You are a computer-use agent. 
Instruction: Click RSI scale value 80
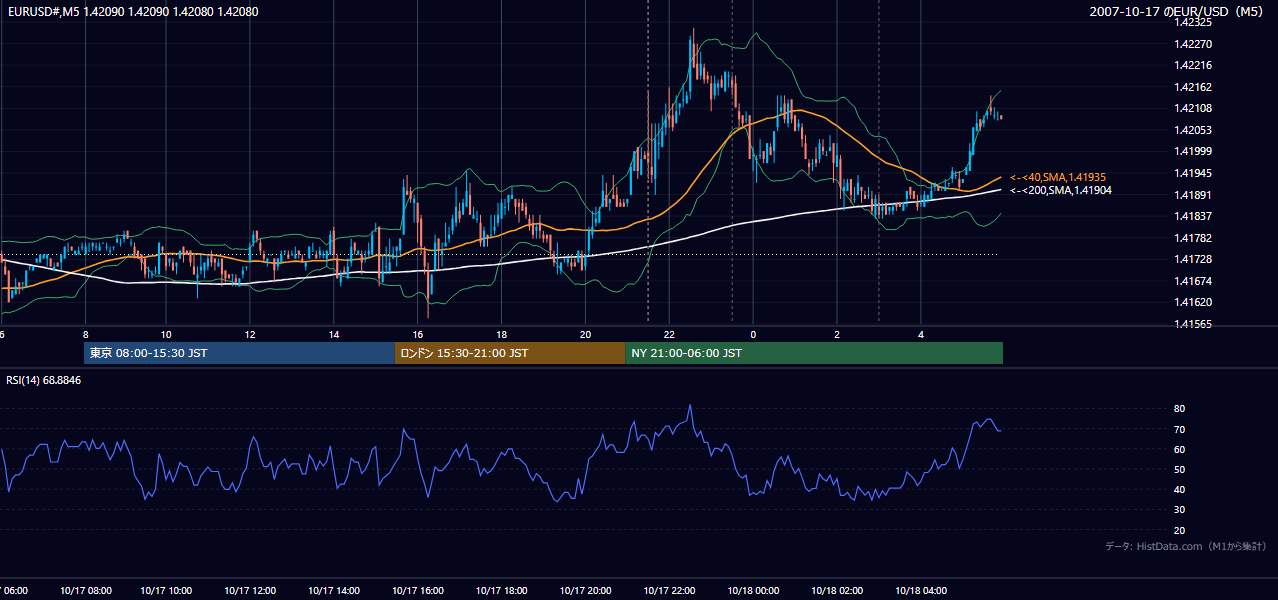1180,409
